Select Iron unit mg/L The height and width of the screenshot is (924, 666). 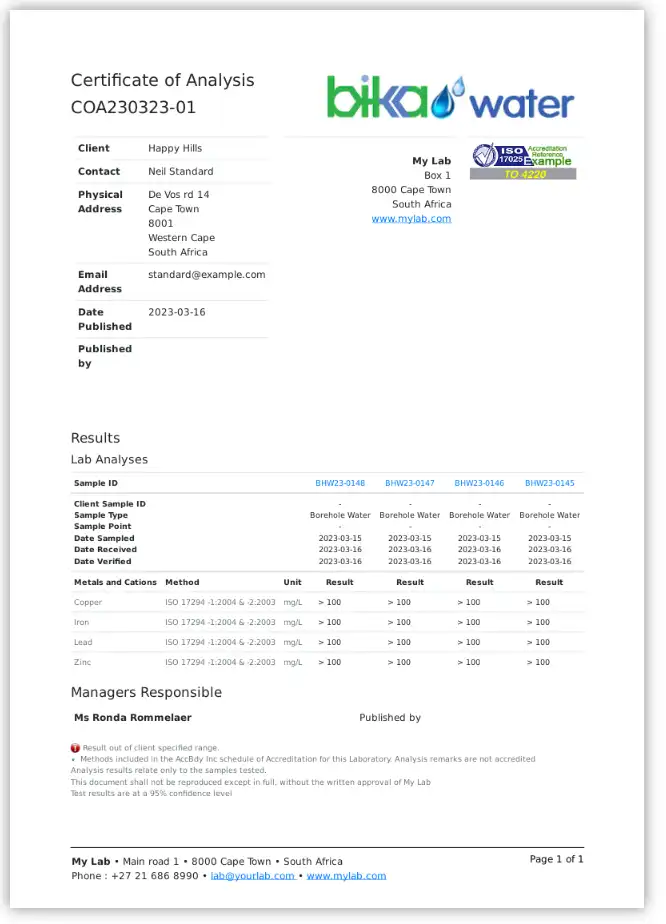(293, 622)
